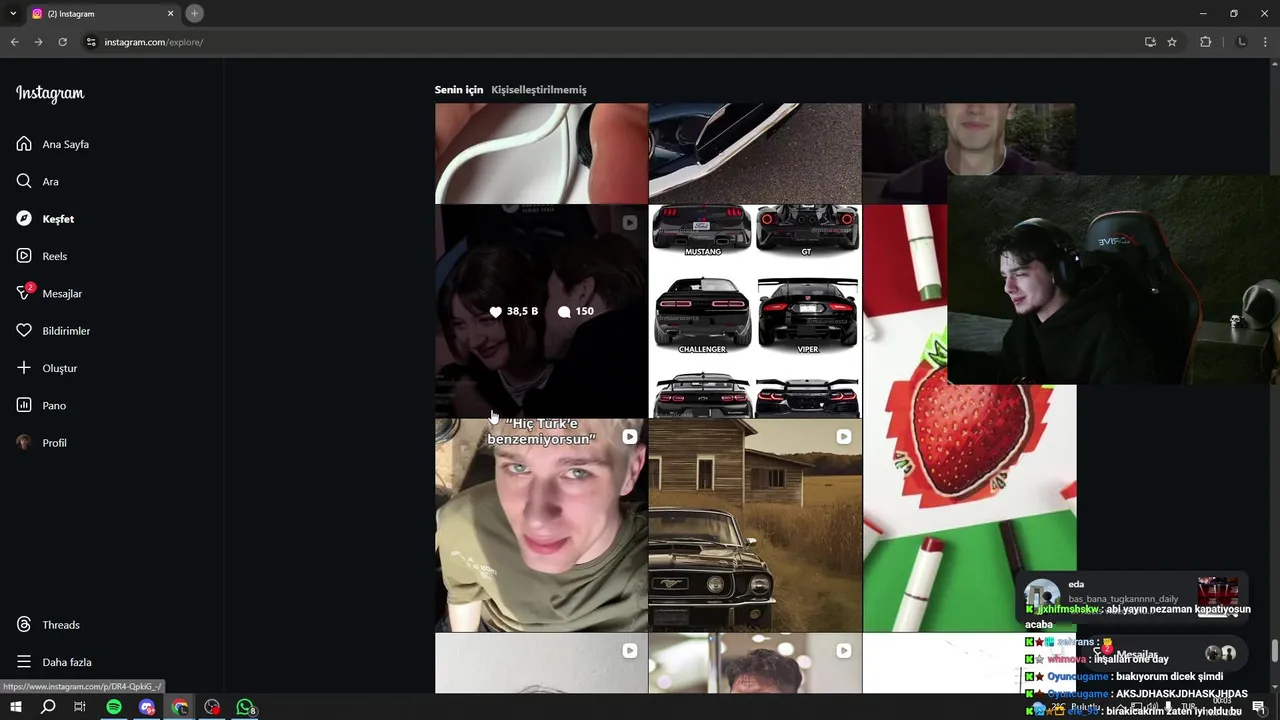The image size is (1280, 720).
Task: Click Ana Sayfa label in sidebar
Action: click(x=66, y=144)
